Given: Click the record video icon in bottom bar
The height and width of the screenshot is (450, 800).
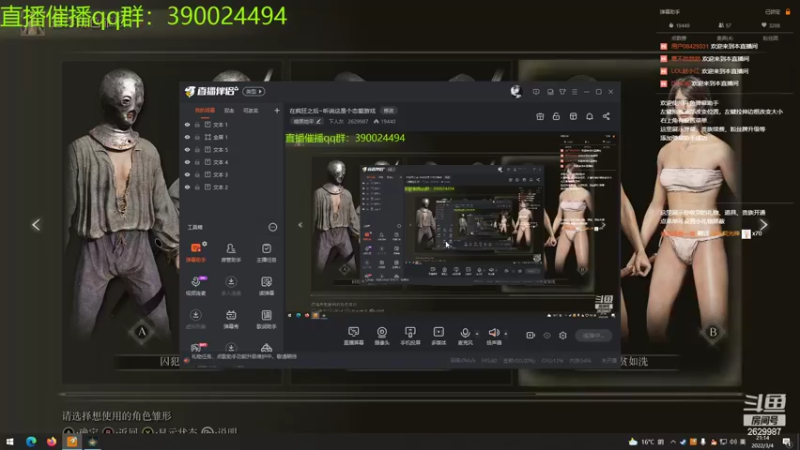Looking at the screenshot, I should pyautogui.click(x=531, y=335).
